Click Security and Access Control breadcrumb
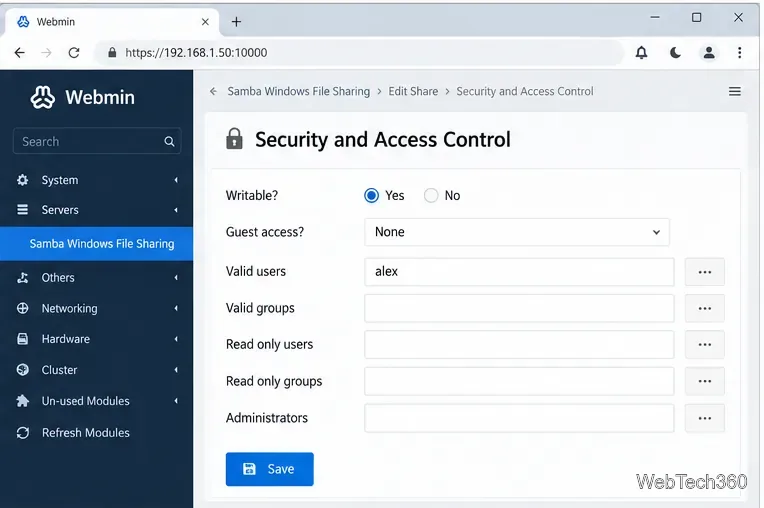This screenshot has width=764, height=508. (x=525, y=91)
